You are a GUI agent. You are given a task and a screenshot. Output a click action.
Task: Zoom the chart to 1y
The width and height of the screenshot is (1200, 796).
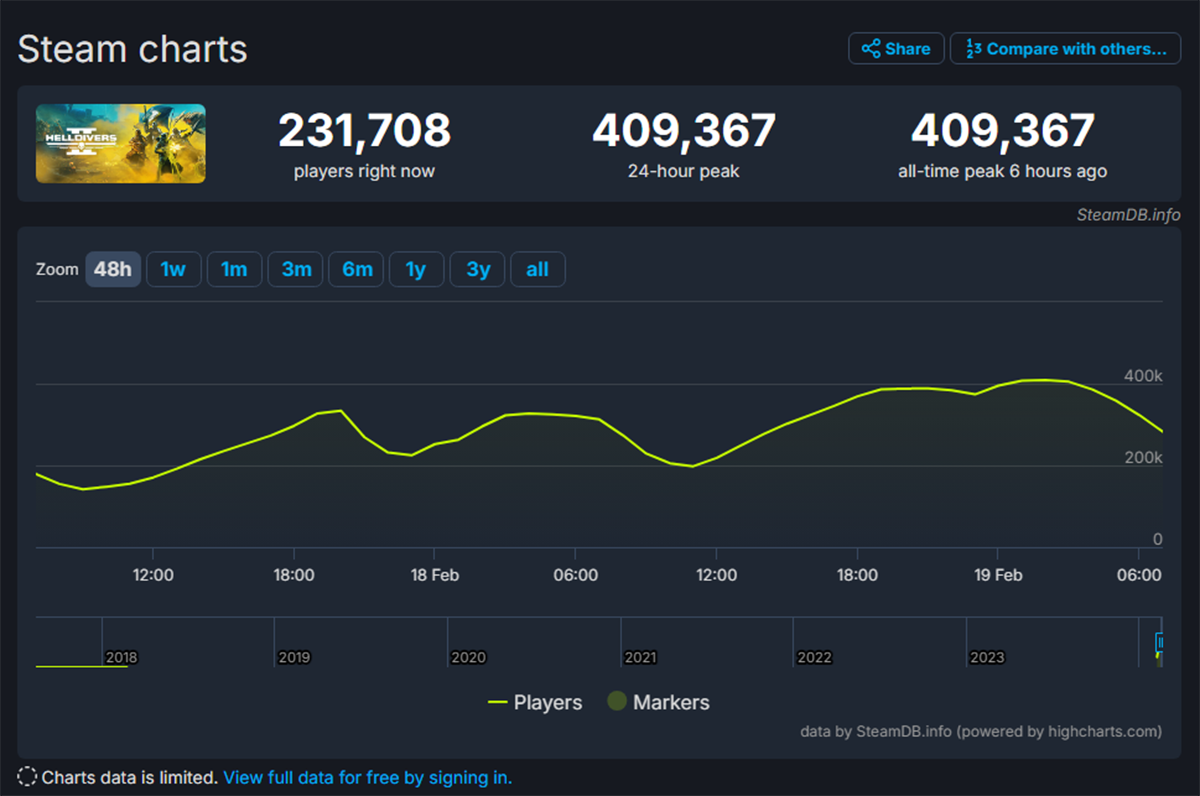[x=416, y=269]
